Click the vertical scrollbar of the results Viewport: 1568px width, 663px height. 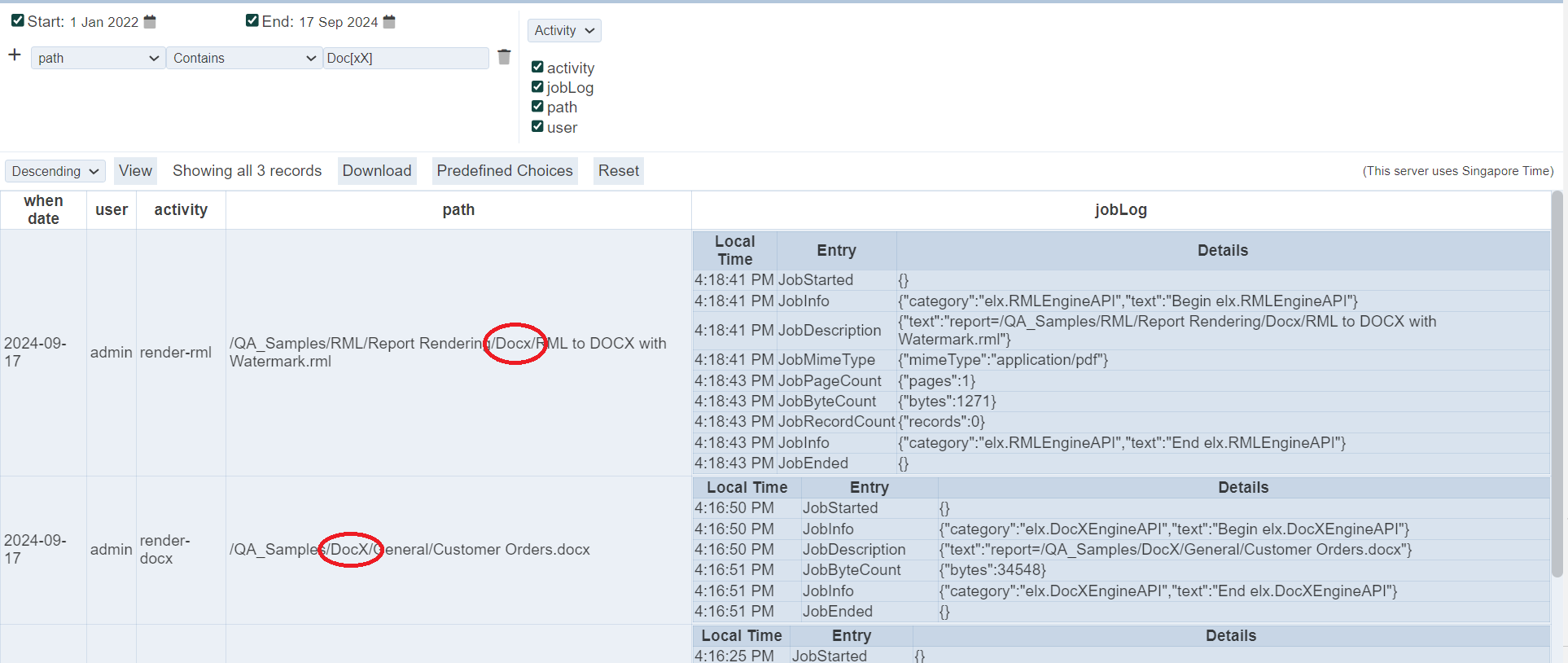click(1557, 383)
